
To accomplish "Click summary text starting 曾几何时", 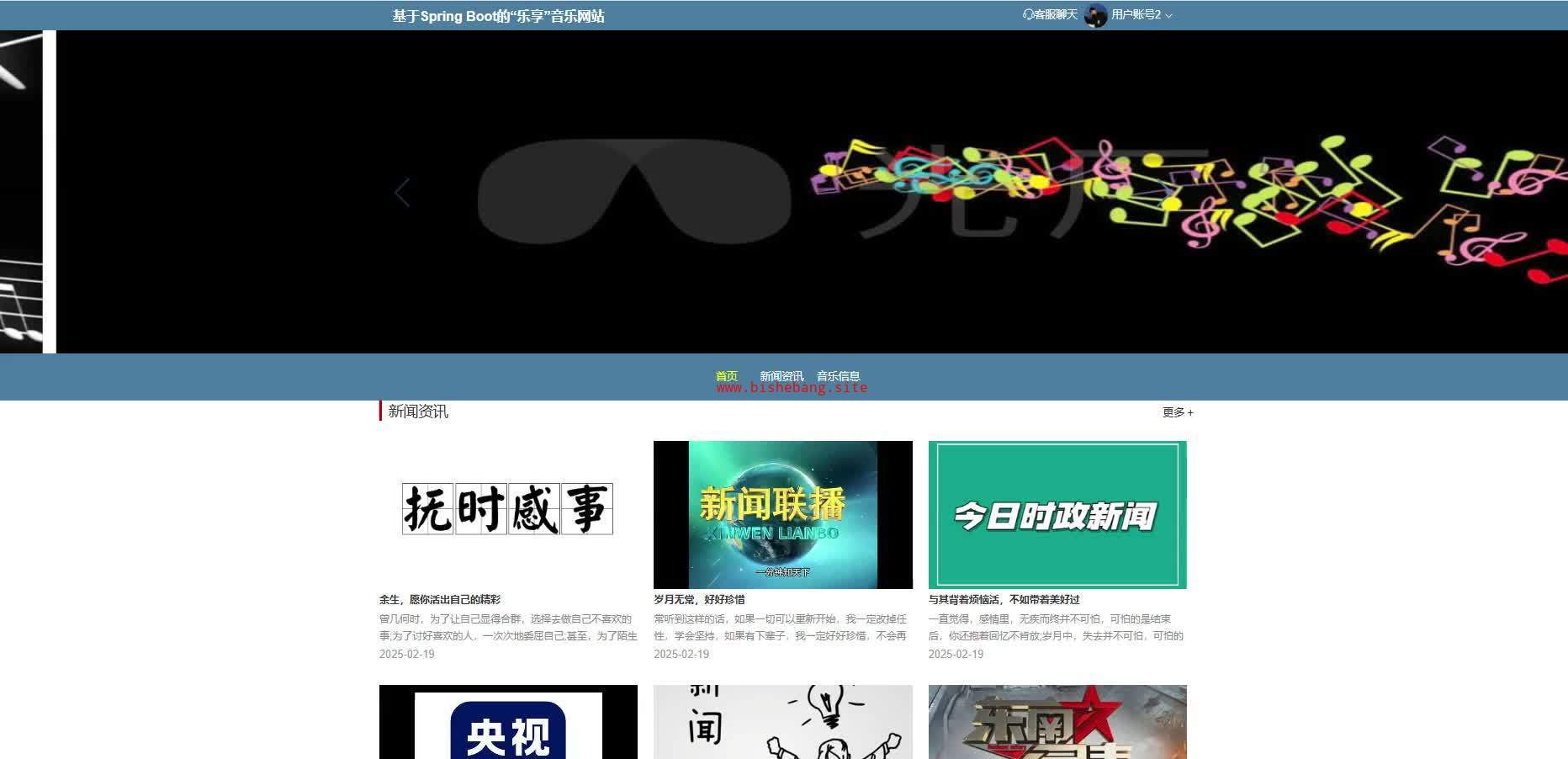I will [508, 628].
